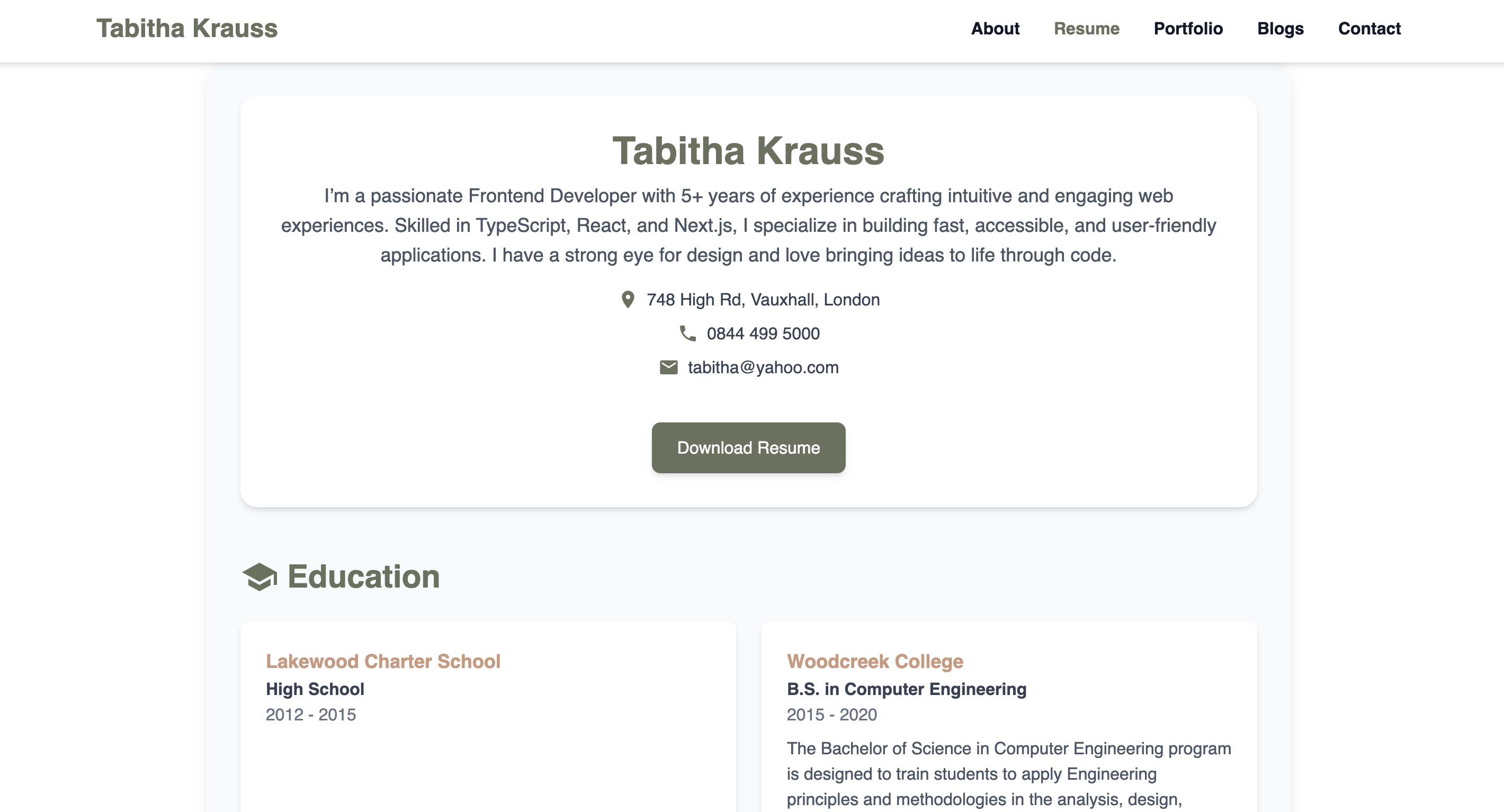
Task: Select the Lakewood Charter School card title
Action: (383, 661)
